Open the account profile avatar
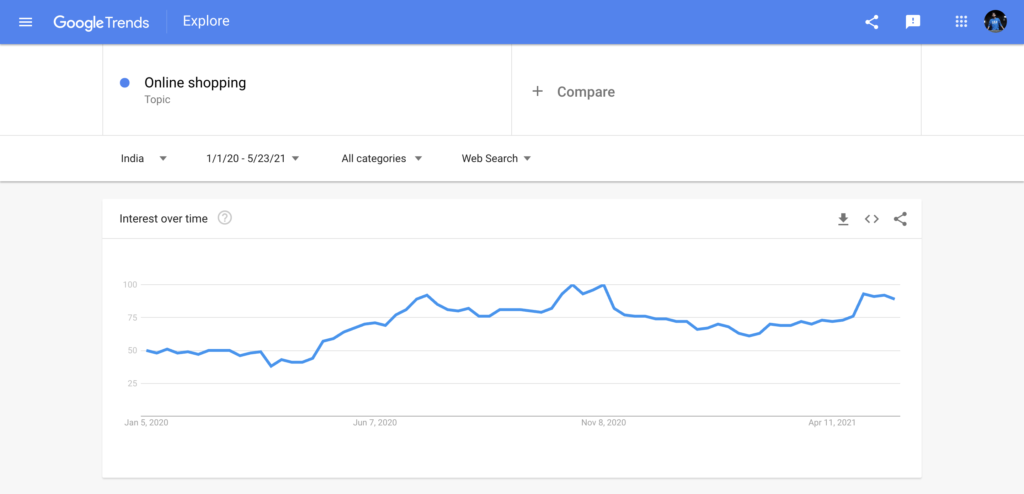 coord(995,22)
